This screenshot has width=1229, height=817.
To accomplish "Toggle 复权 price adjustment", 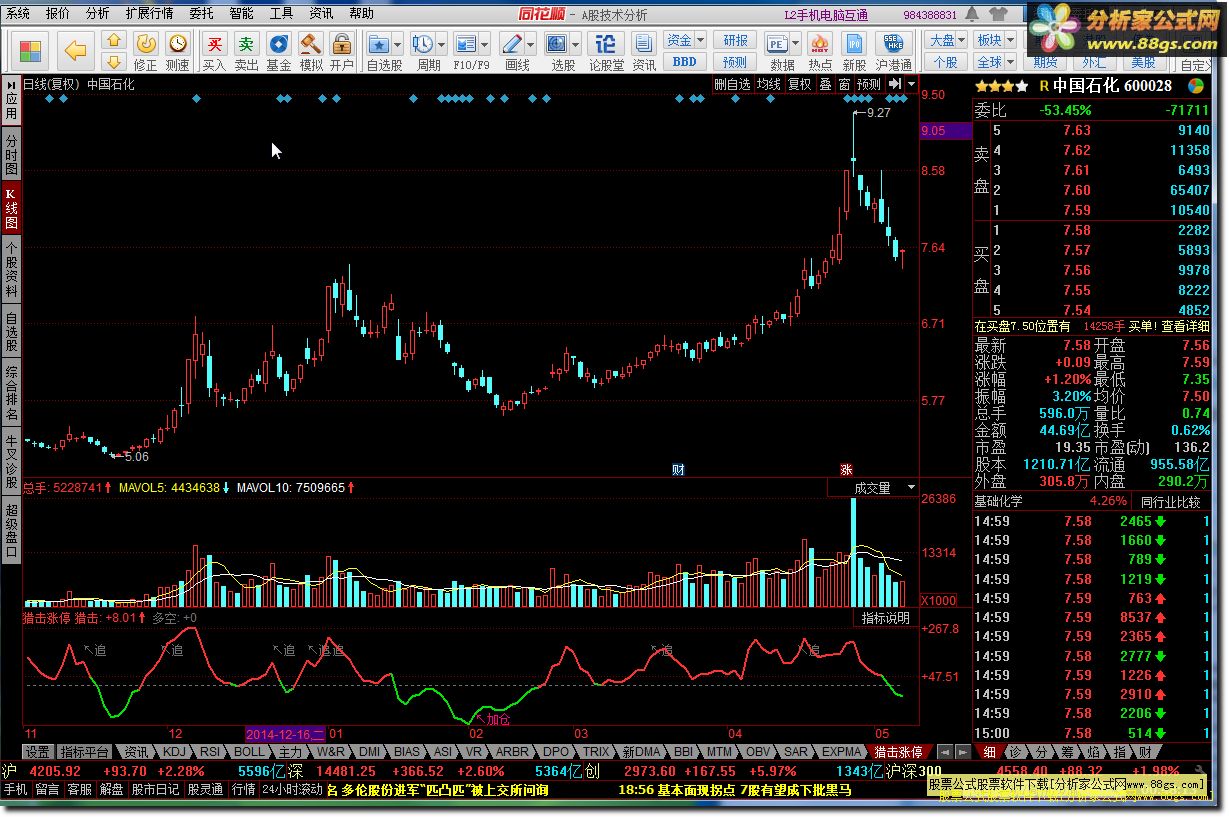I will tap(800, 85).
